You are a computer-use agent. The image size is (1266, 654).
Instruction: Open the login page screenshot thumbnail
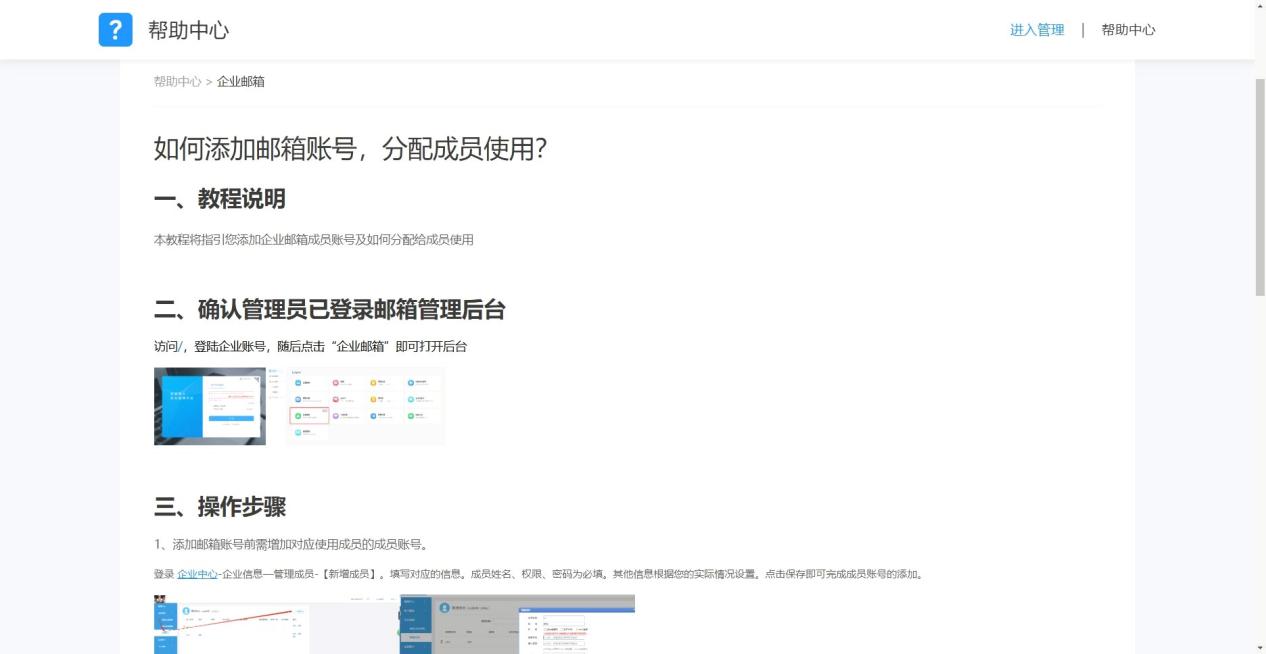(x=210, y=406)
